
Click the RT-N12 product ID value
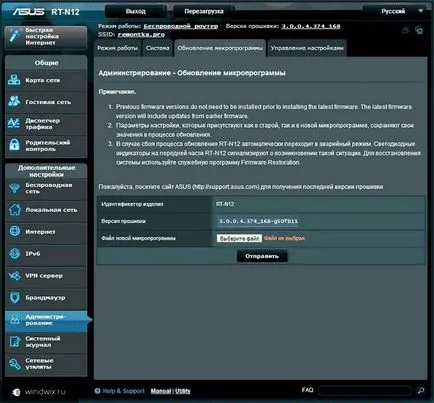(225, 204)
